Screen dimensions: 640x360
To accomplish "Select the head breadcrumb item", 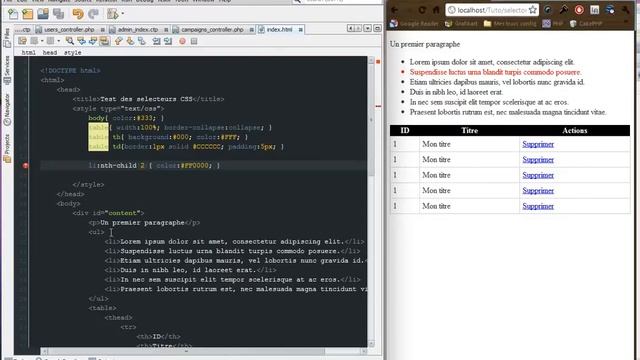I will pos(50,53).
